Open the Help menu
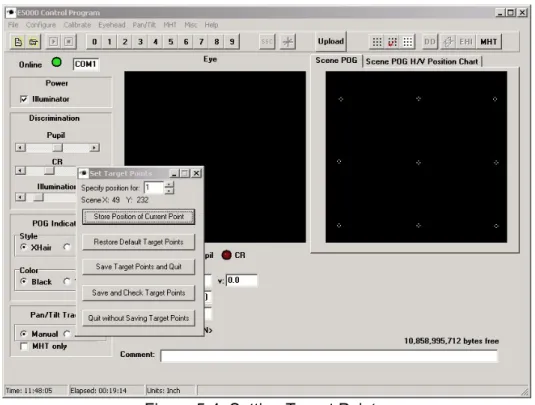The width and height of the screenshot is (535, 405). pos(211,25)
